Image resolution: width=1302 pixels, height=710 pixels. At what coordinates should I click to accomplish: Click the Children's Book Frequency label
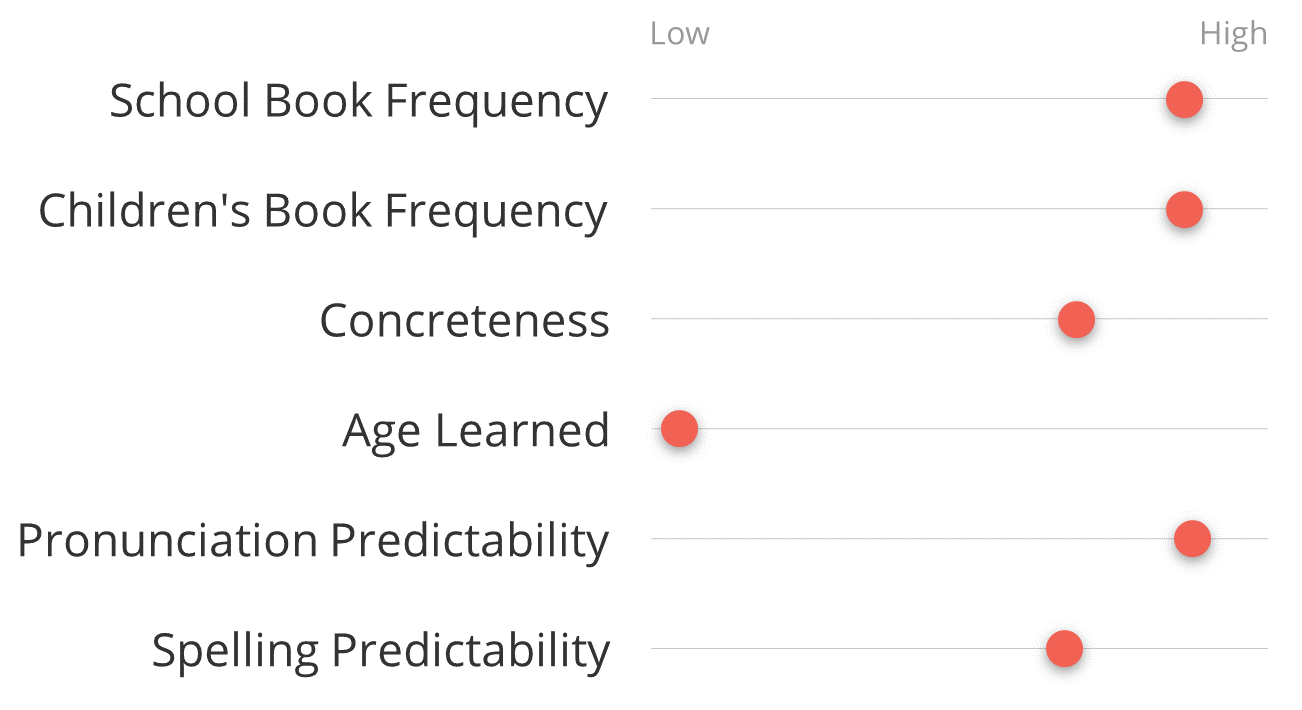pos(322,212)
